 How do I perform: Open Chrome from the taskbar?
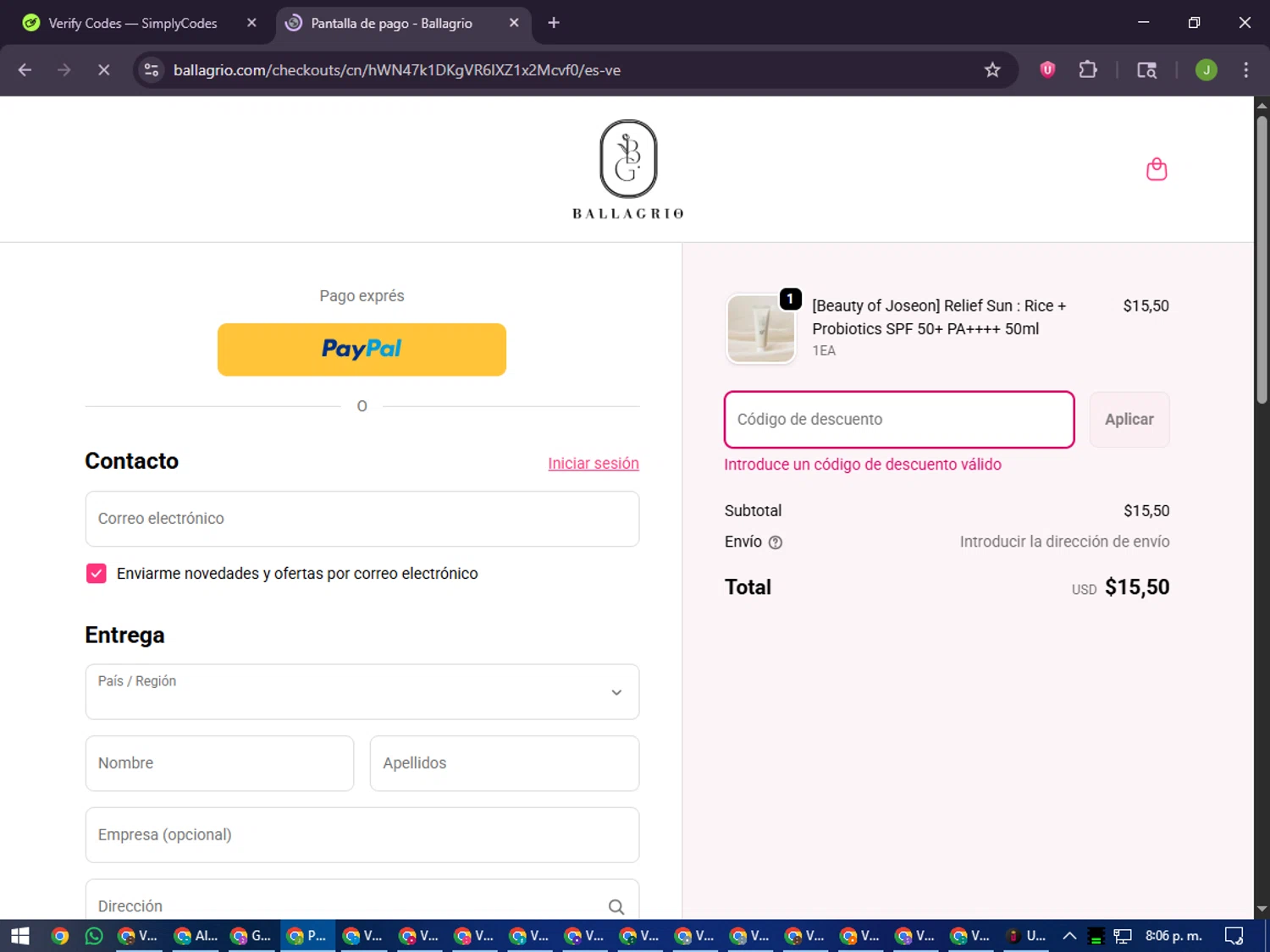59,936
